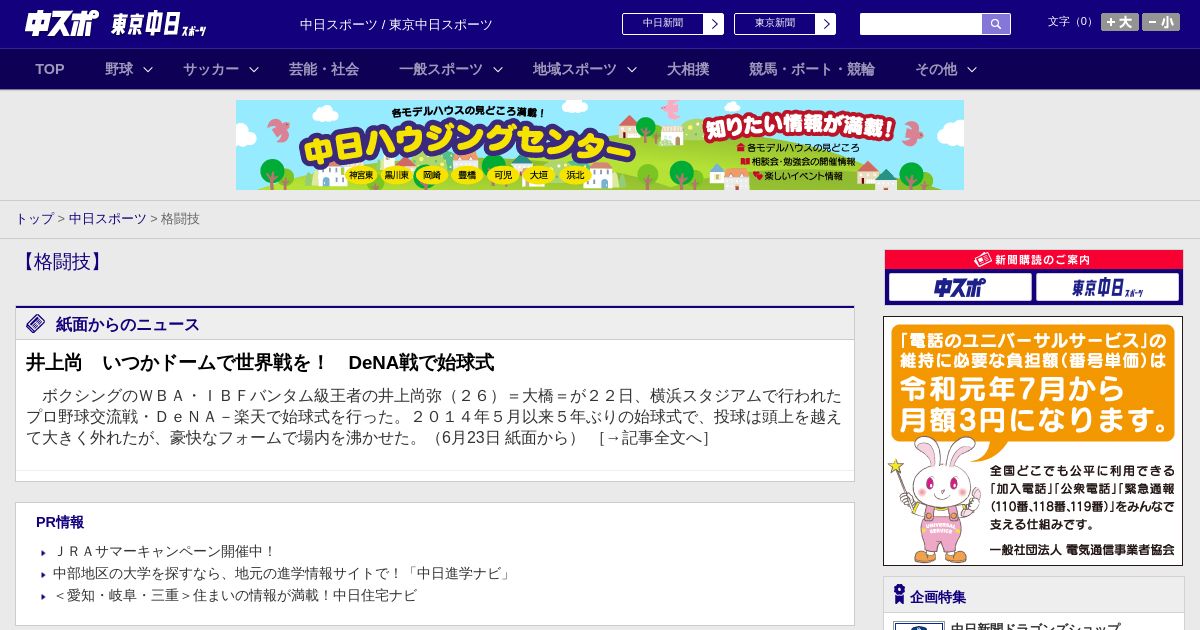Open 地域スポーツ menu item
Image resolution: width=1200 pixels, height=630 pixels.
pos(575,69)
